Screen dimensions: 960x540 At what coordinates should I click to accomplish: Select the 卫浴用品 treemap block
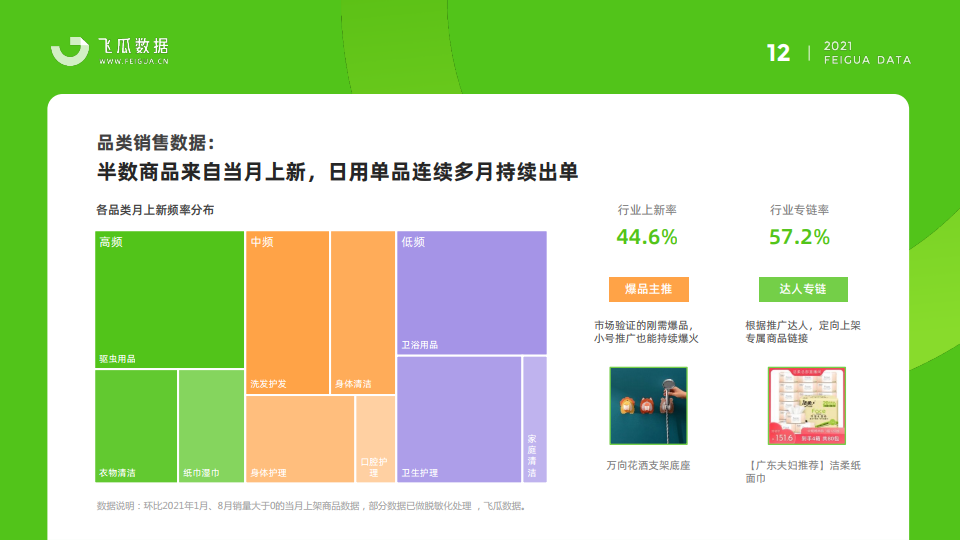(472, 293)
